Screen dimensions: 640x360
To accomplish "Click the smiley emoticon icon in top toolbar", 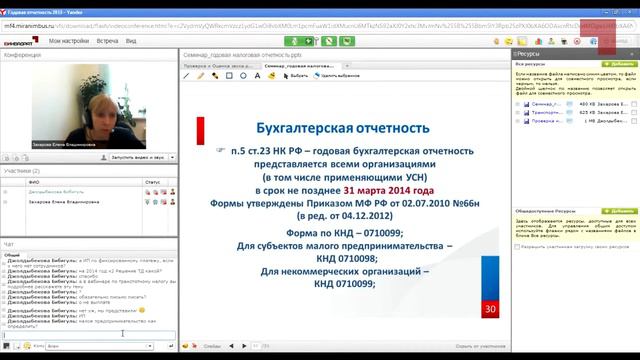I will pyautogui.click(x=509, y=41).
